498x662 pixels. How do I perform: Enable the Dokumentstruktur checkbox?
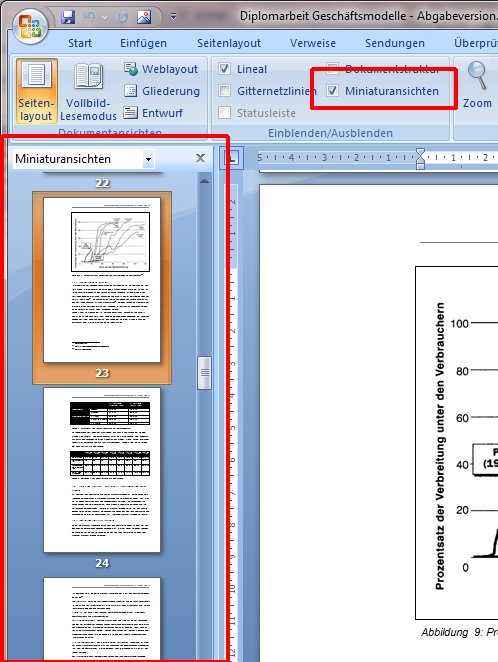(x=332, y=68)
